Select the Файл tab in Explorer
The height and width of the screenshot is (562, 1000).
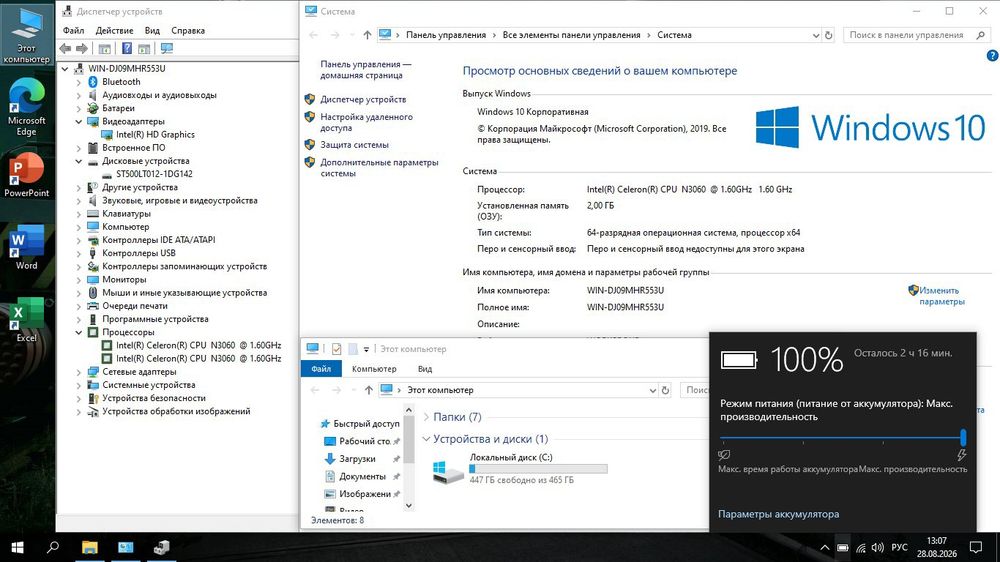tap(321, 369)
